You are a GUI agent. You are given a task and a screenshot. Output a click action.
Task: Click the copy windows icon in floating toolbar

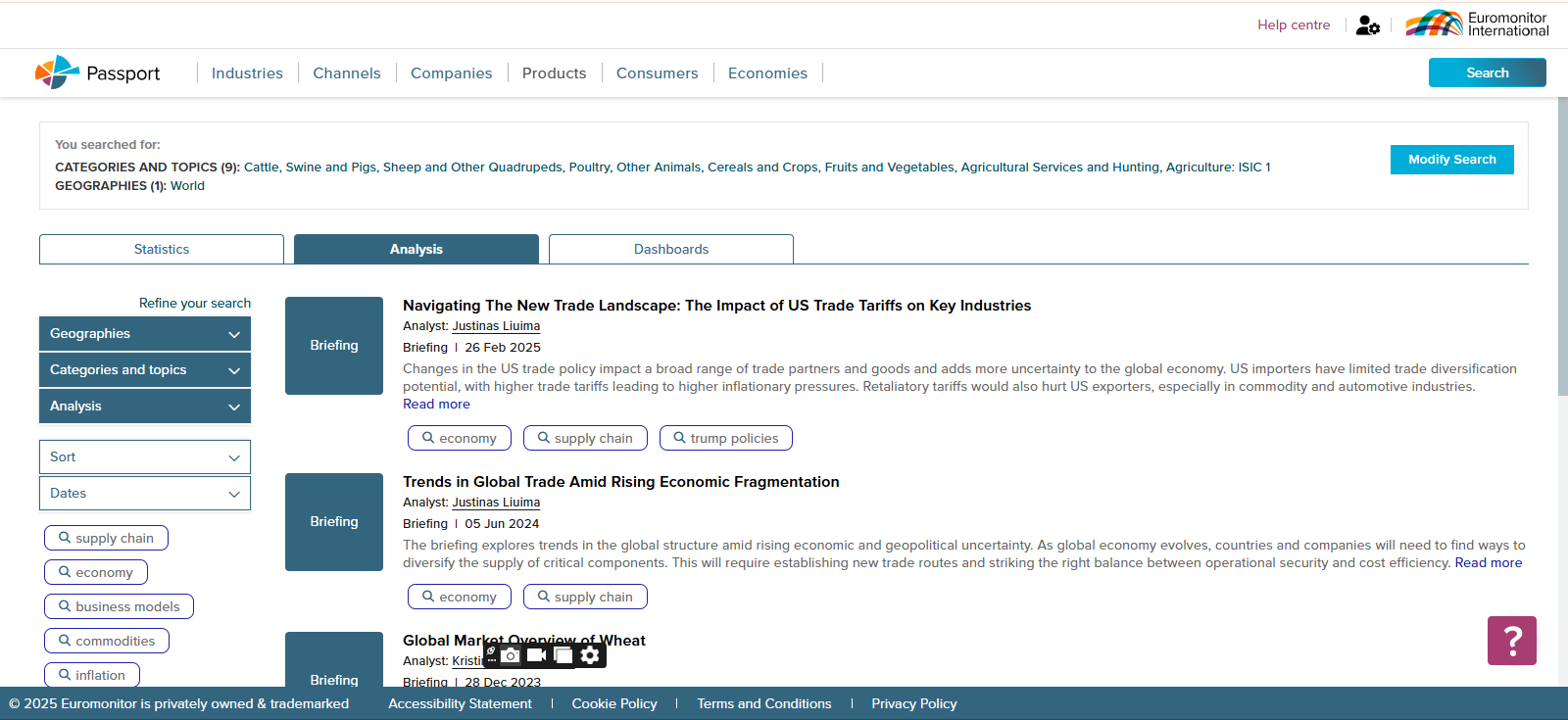563,655
